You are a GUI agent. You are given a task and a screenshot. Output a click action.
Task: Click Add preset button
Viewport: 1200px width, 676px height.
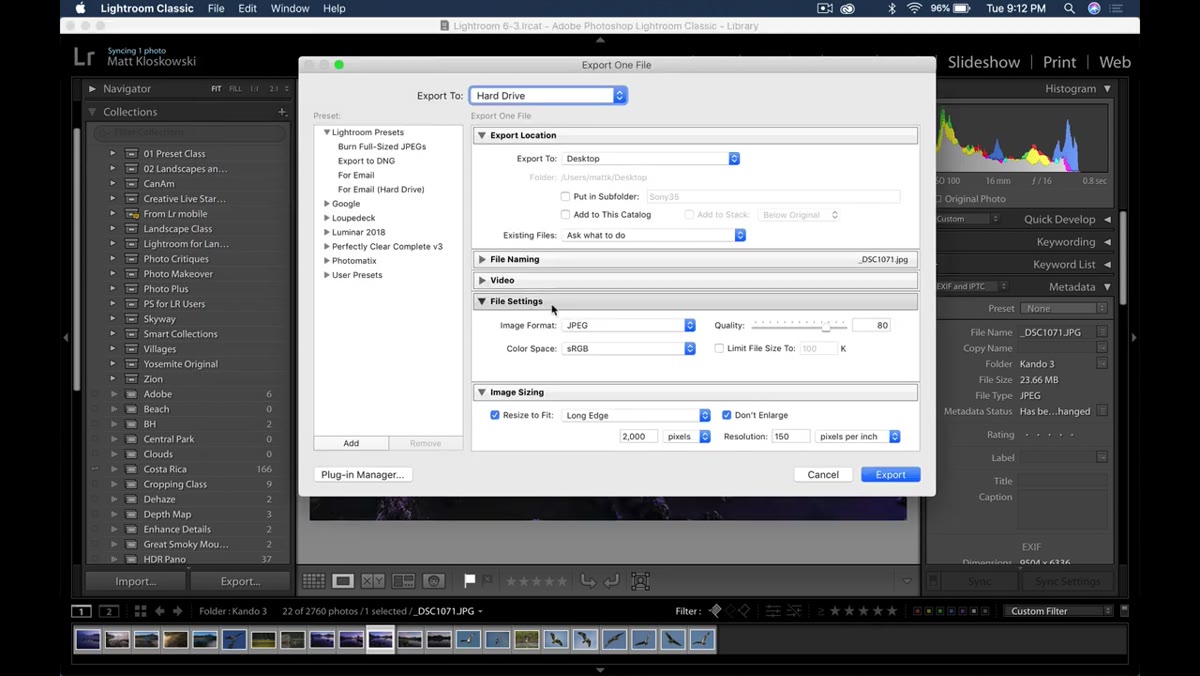351,443
